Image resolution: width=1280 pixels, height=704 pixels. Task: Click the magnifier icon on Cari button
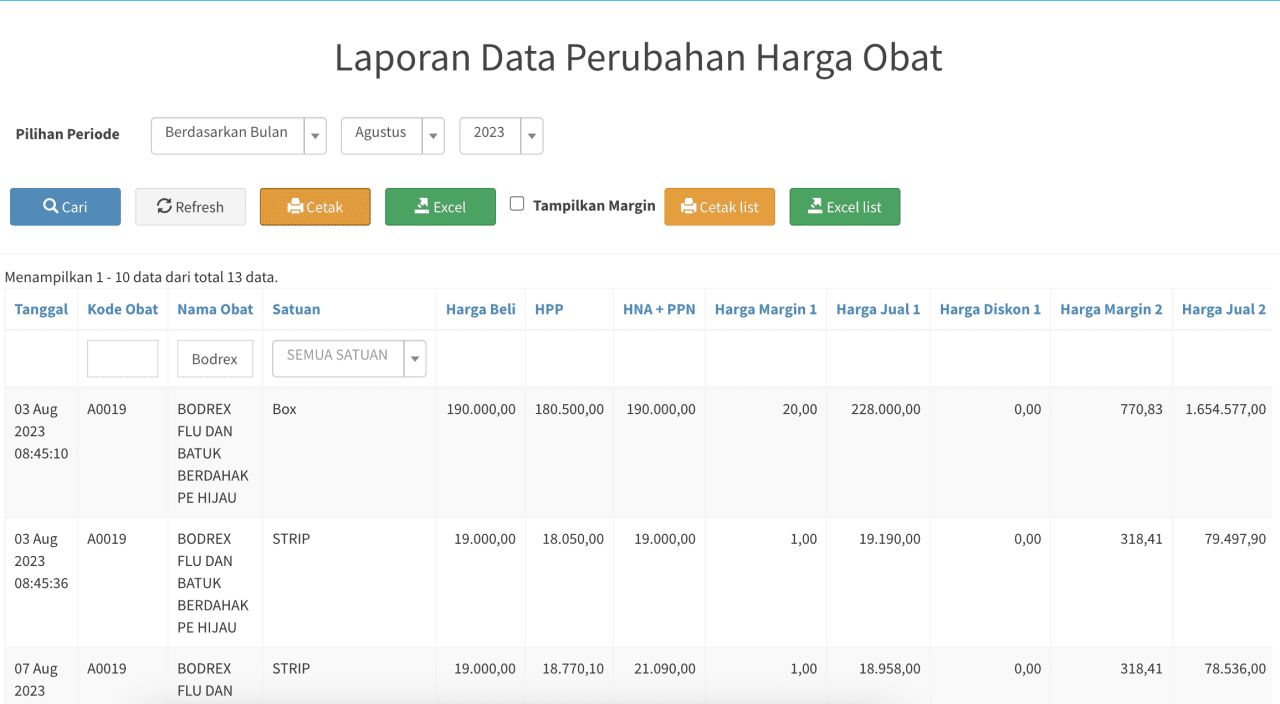(50, 207)
